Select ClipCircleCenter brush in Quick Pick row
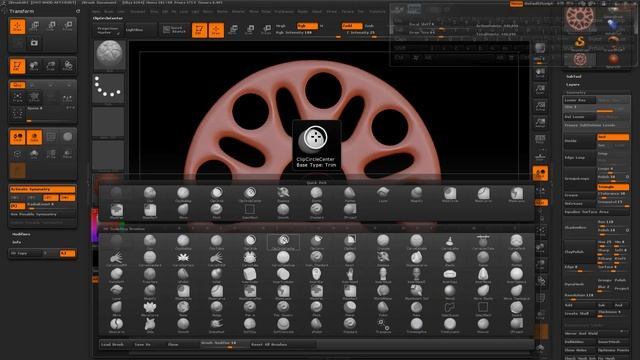640x360 pixels. pos(250,194)
